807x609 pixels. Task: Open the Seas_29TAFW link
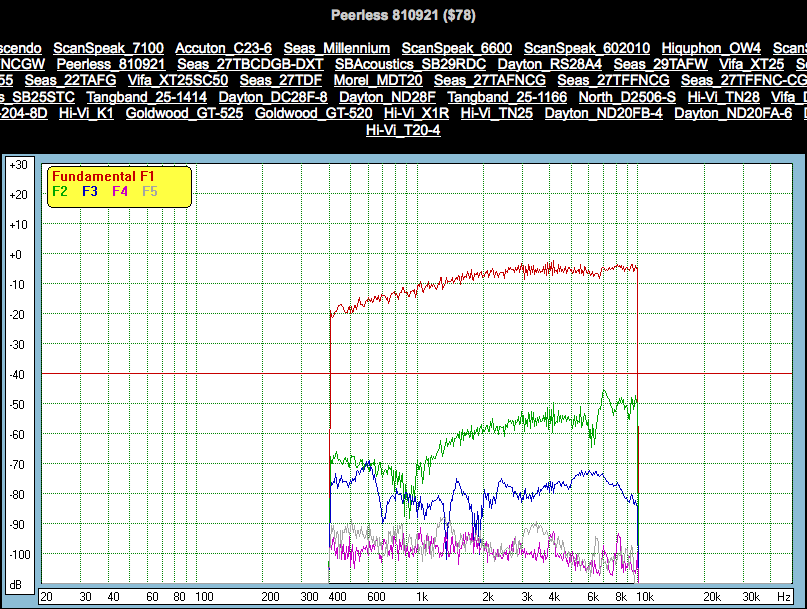(x=660, y=64)
